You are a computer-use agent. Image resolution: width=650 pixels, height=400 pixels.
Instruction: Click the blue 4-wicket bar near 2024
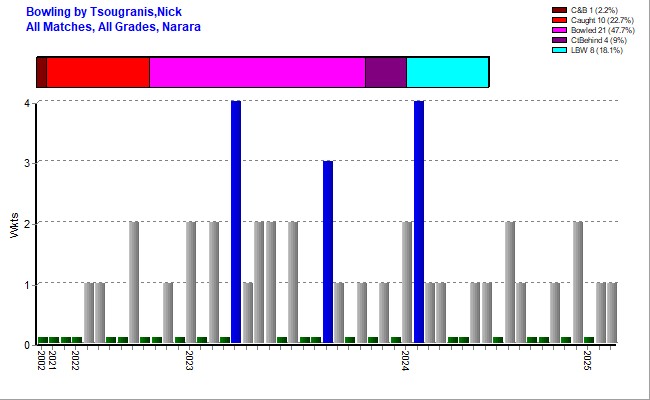419,222
